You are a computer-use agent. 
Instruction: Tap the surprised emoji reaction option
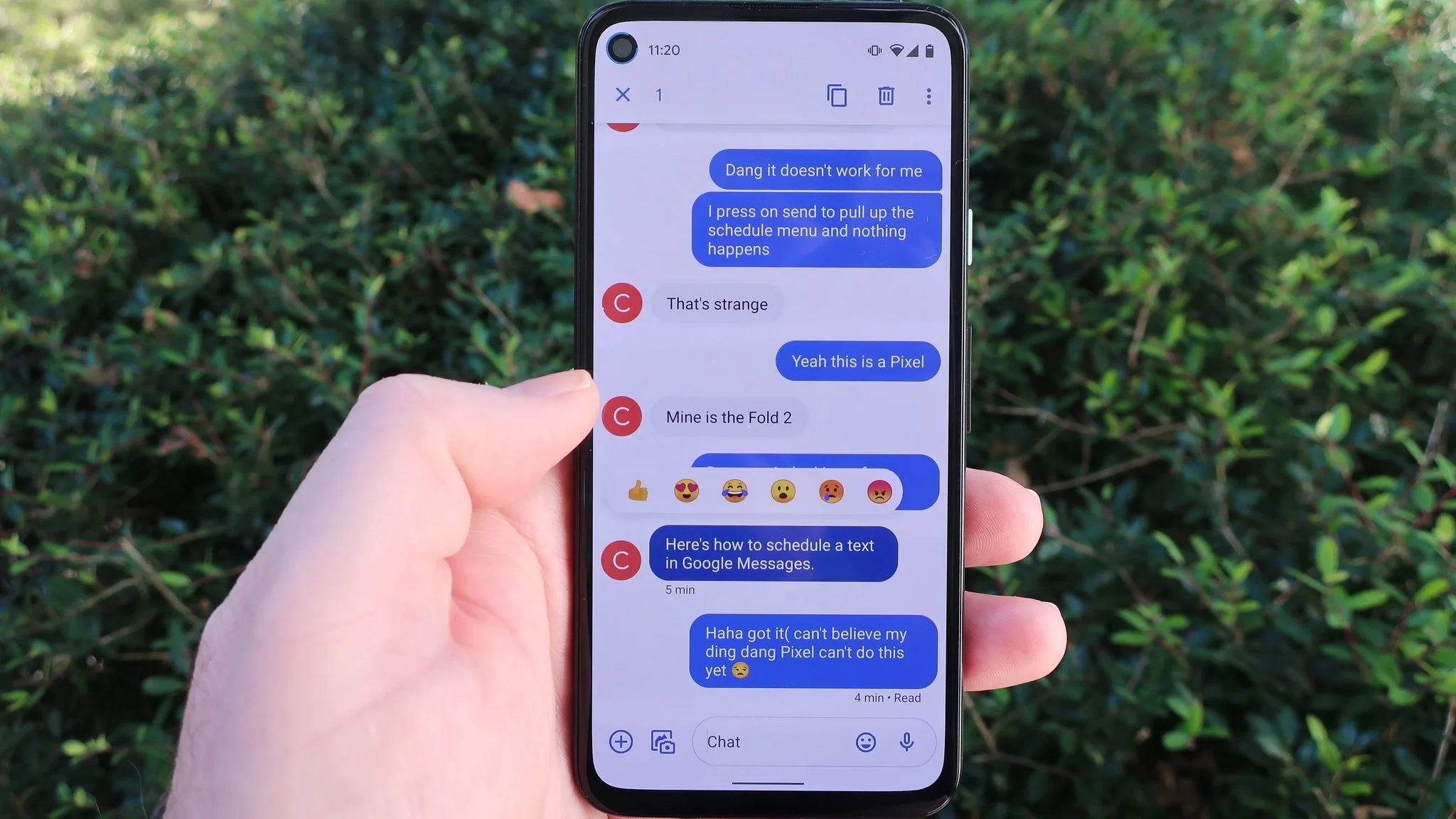783,490
